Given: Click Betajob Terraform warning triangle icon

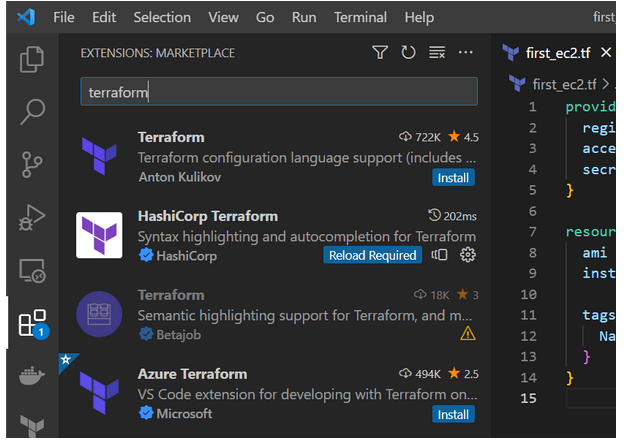Looking at the screenshot, I should [468, 334].
